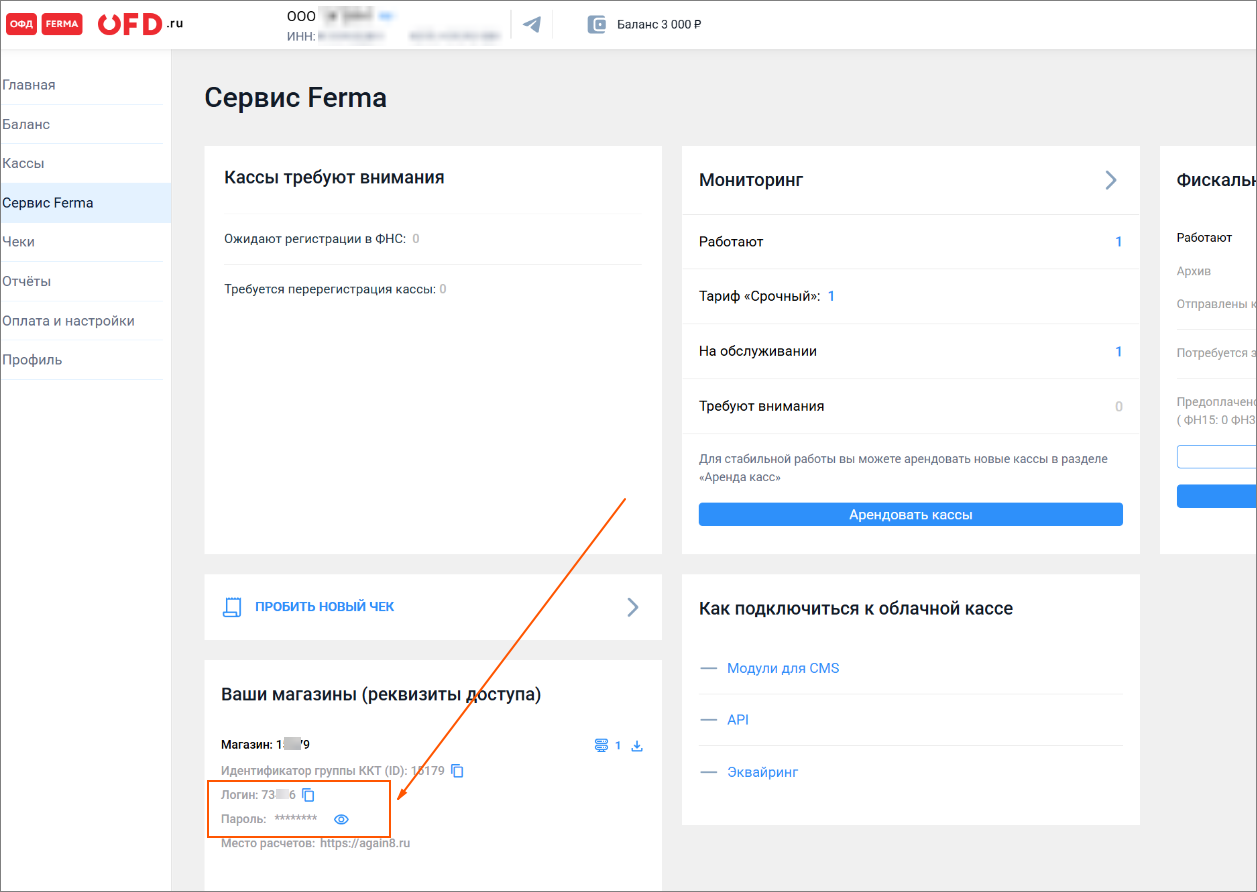Click the Работают count in Мониторинг

(x=1118, y=242)
